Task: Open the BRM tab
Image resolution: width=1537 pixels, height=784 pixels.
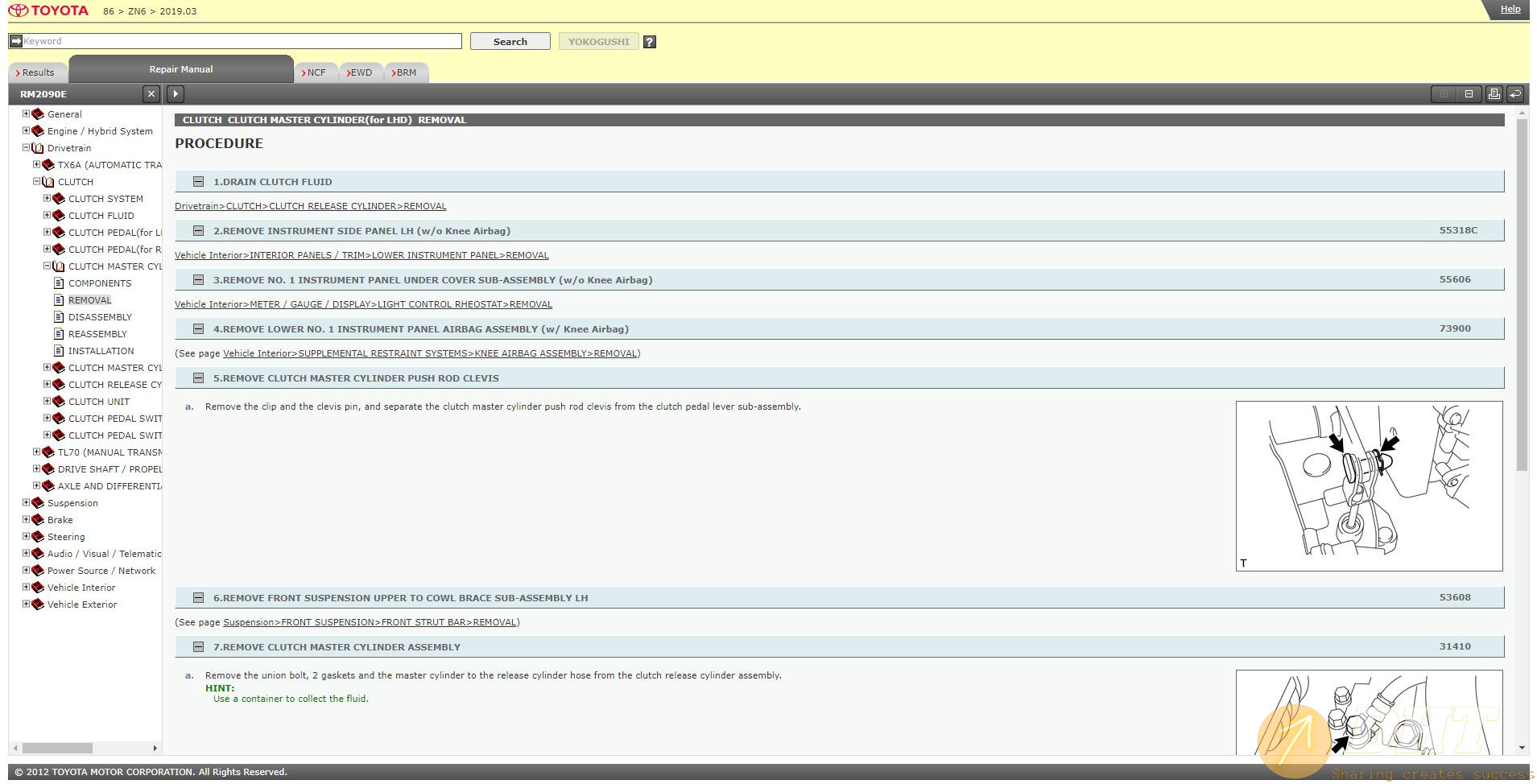Action: [406, 72]
